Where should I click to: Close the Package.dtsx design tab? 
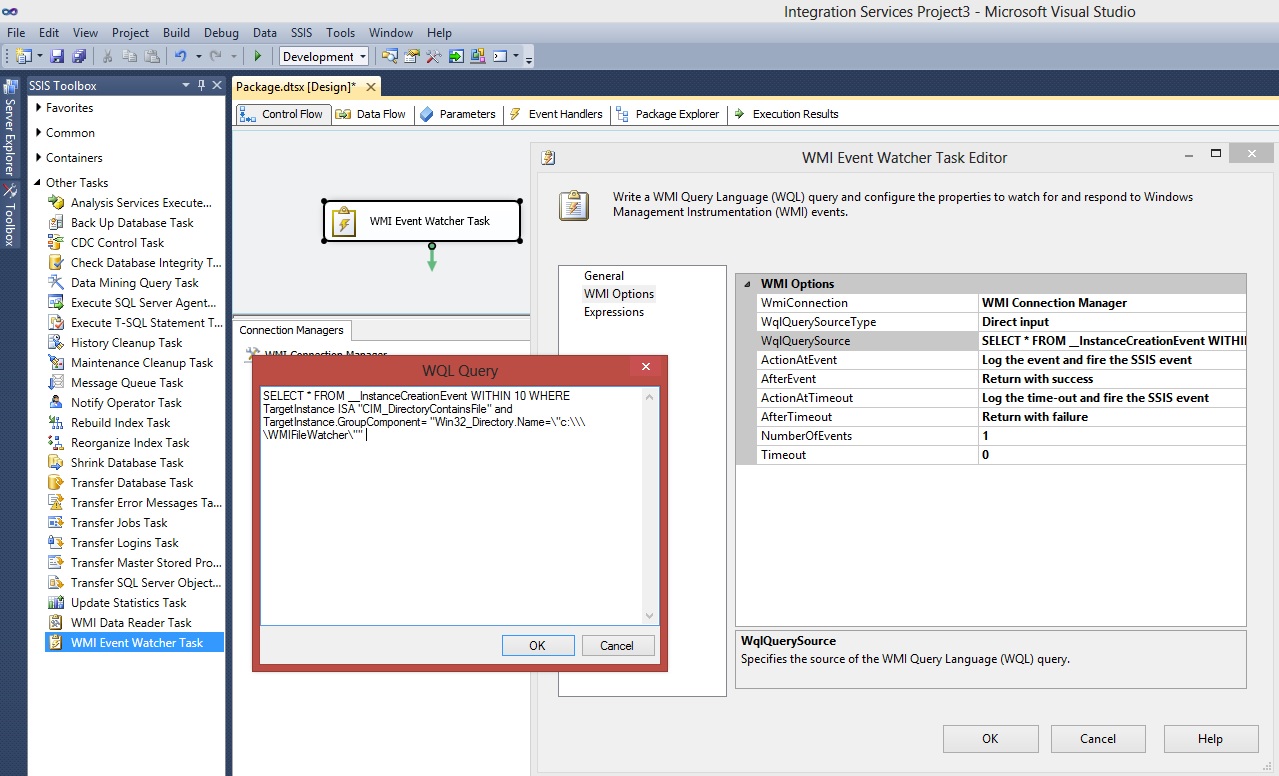[369, 88]
